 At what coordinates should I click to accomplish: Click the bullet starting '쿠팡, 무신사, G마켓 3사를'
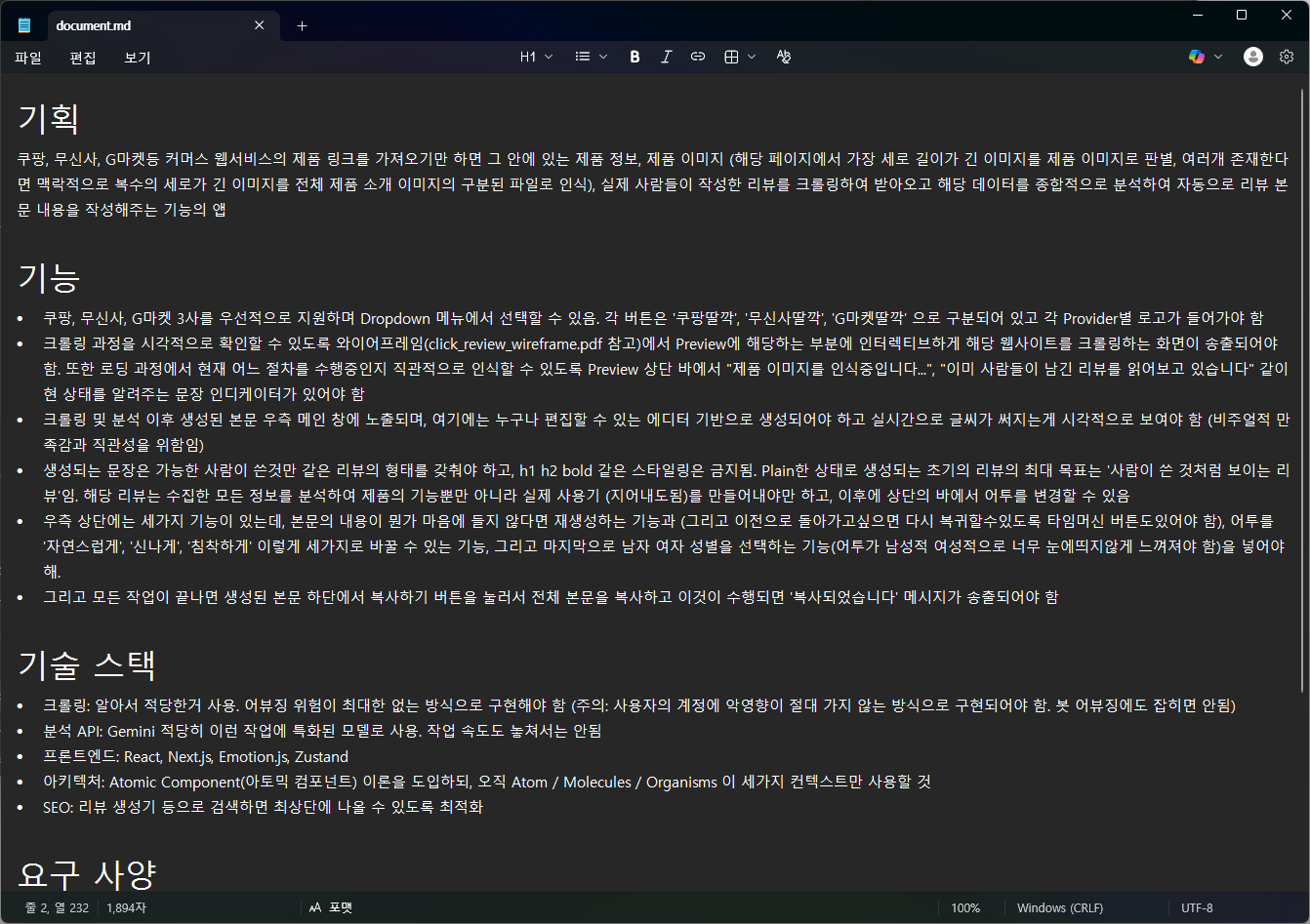(x=653, y=318)
